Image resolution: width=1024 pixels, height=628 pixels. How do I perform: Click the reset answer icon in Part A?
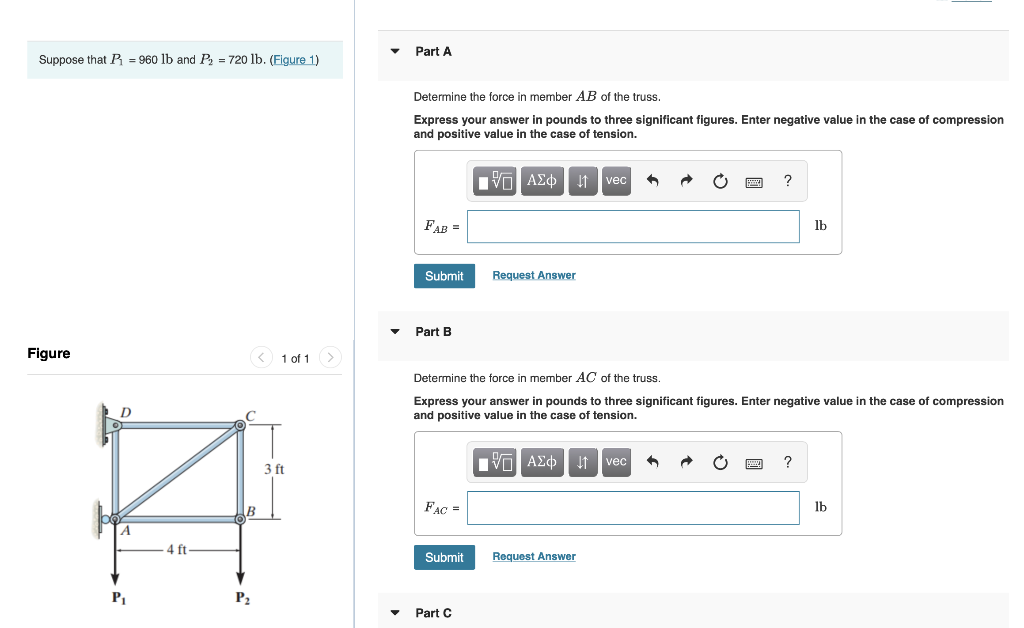tap(720, 181)
